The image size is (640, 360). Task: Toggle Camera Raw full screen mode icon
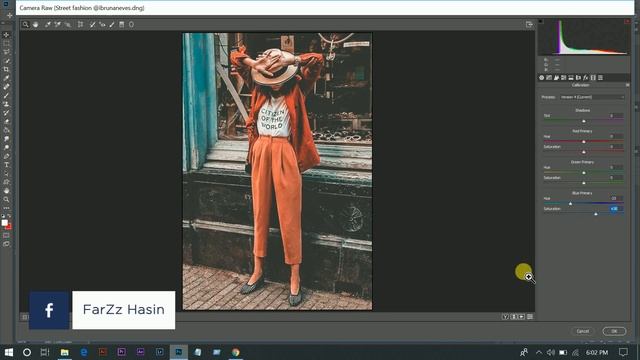(x=529, y=24)
